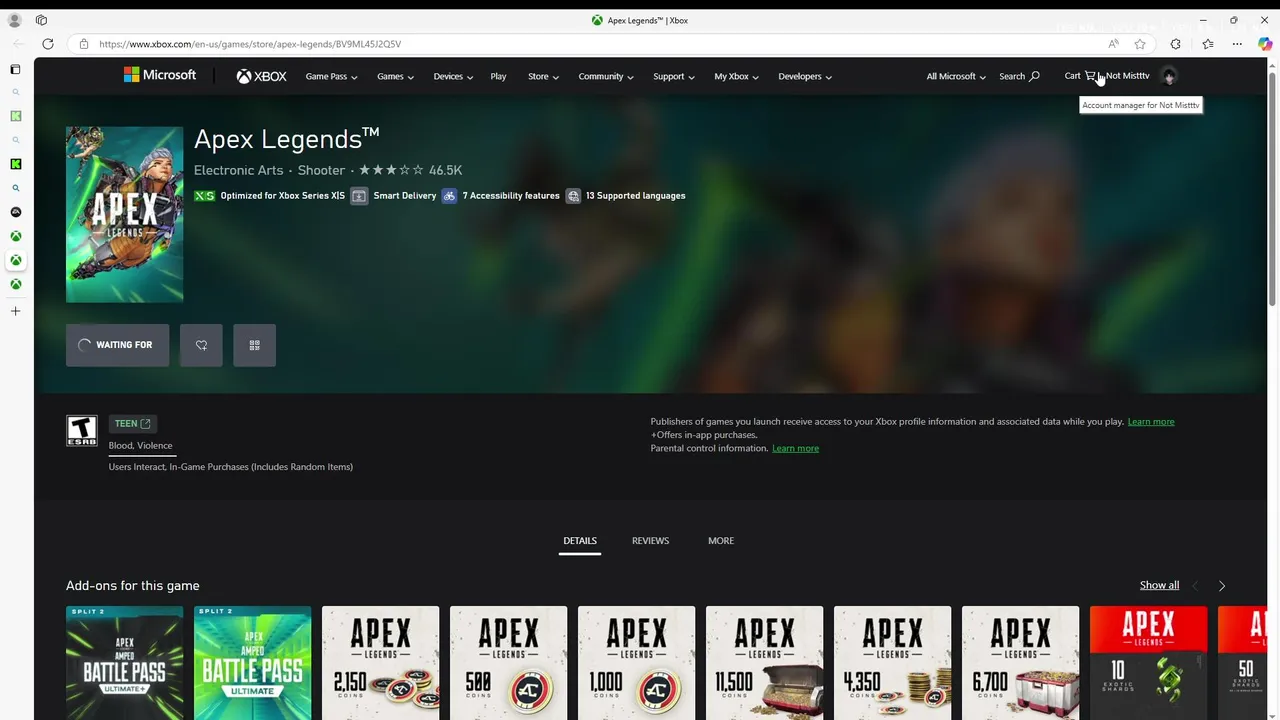Expand the Game Pass dropdown
Image resolution: width=1280 pixels, height=720 pixels.
[x=331, y=76]
